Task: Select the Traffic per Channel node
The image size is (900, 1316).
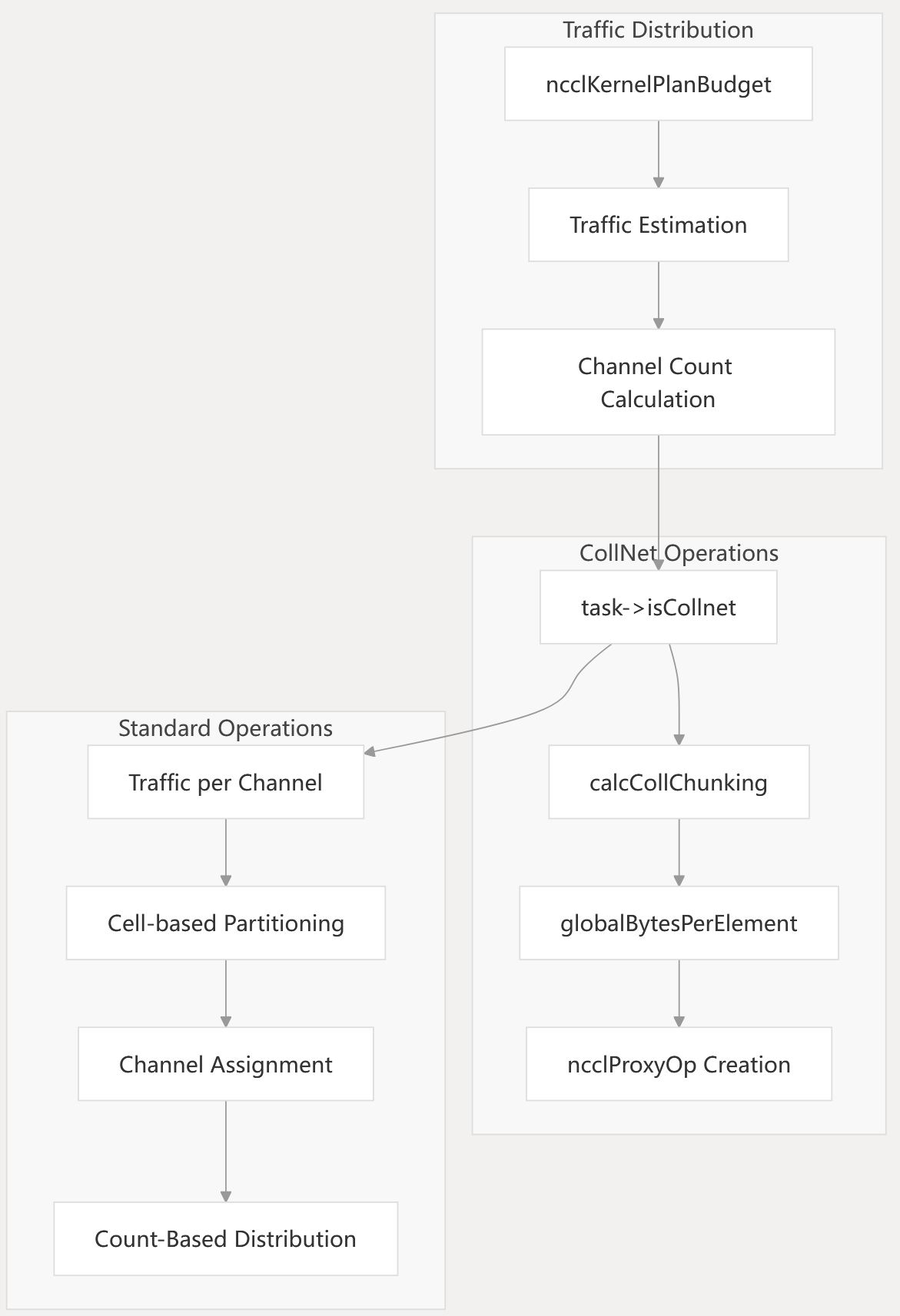Action: point(225,782)
